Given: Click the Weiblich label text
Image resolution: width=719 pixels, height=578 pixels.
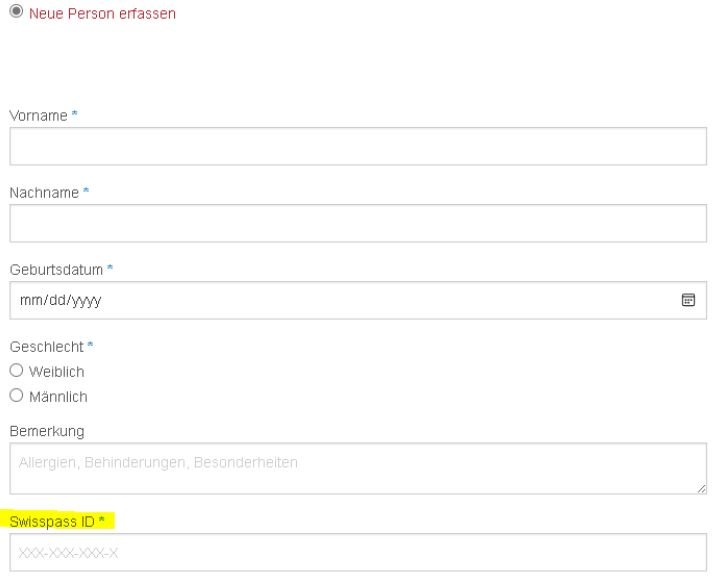Looking at the screenshot, I should [56, 371].
